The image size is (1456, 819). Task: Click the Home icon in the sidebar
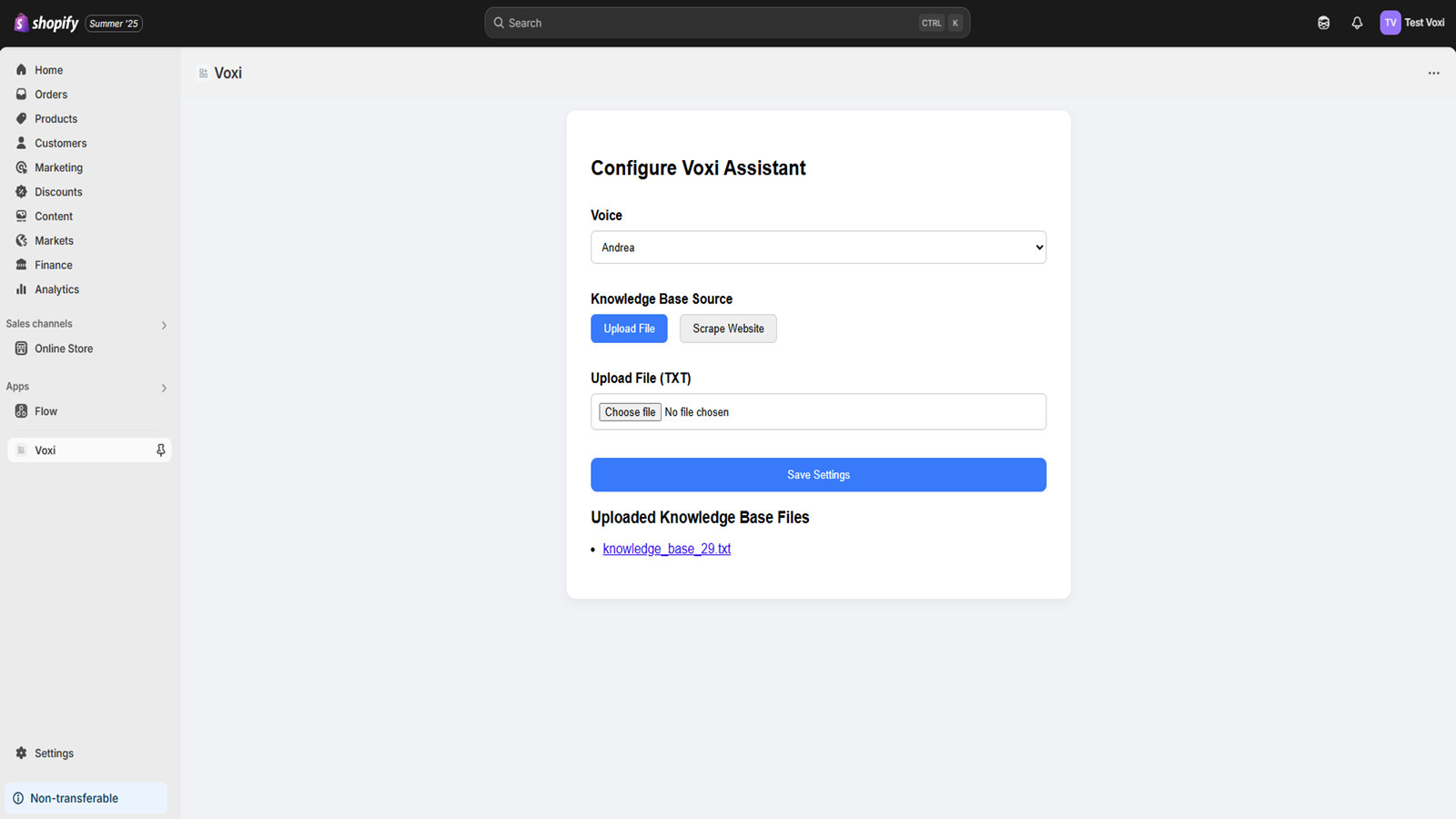click(21, 70)
